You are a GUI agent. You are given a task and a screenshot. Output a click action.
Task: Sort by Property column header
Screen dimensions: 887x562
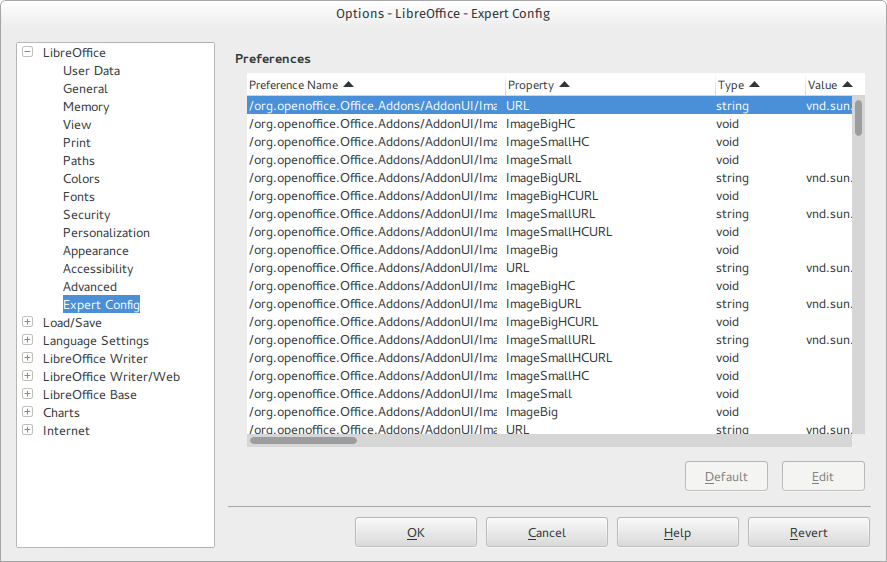[x=538, y=85]
